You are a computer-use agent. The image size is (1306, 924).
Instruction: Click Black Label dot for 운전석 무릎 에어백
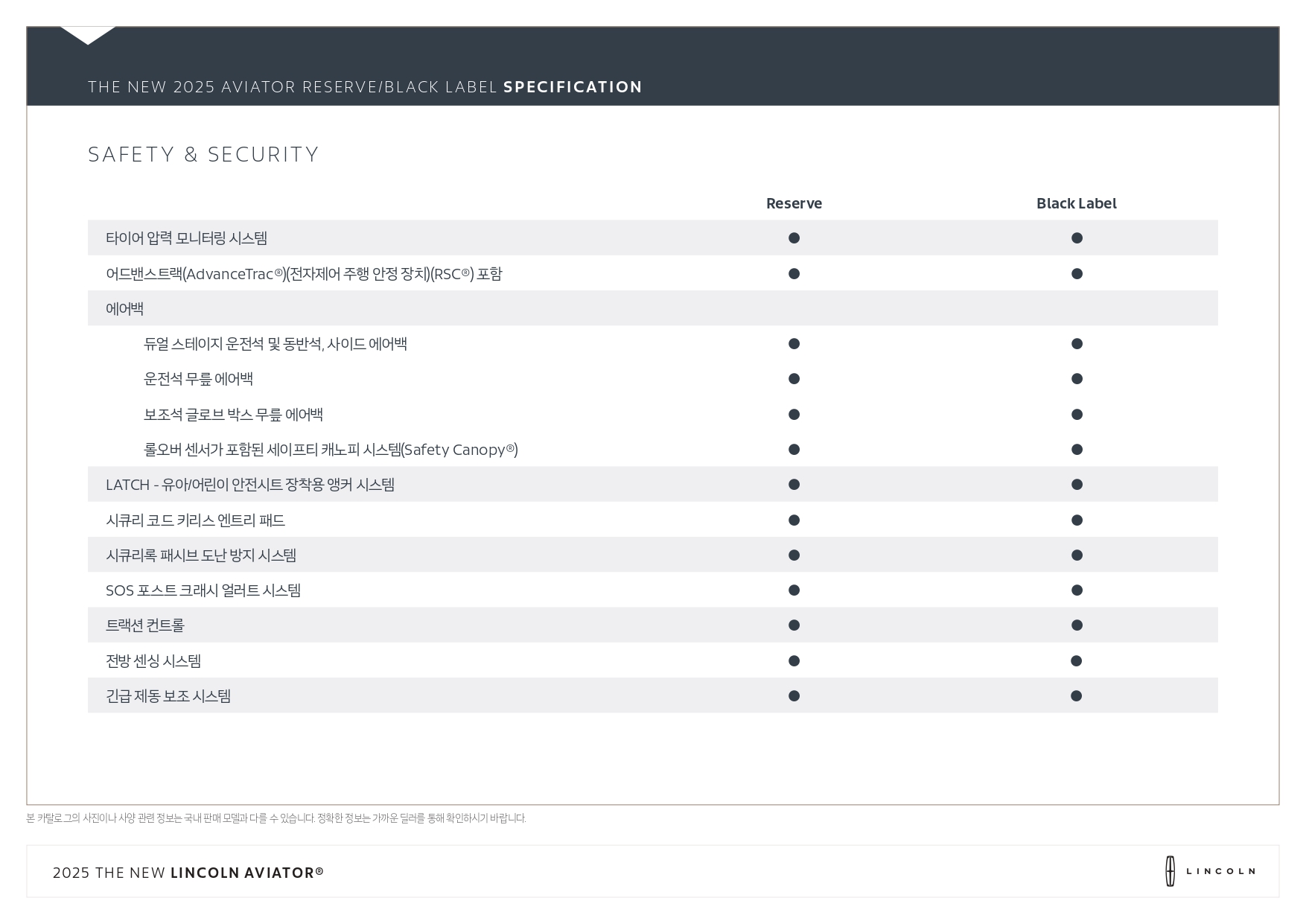pos(1077,379)
